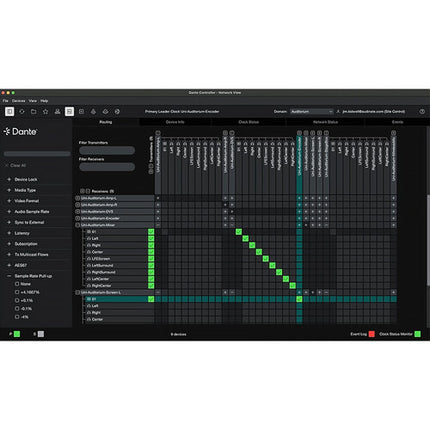The height and width of the screenshot is (430, 430).
Task: Expand the Video Format filter
Action: 9,201
